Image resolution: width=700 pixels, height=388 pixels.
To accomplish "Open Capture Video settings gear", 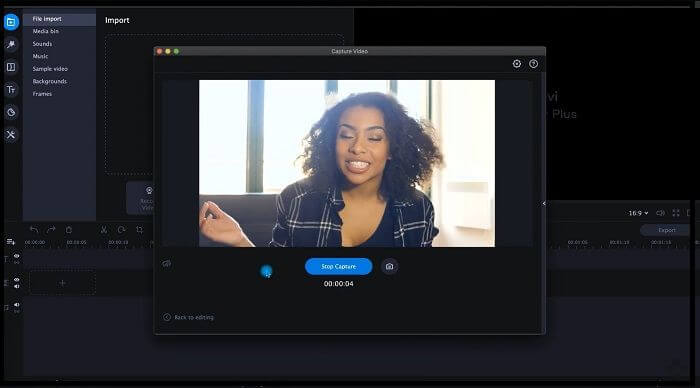I will pos(517,64).
